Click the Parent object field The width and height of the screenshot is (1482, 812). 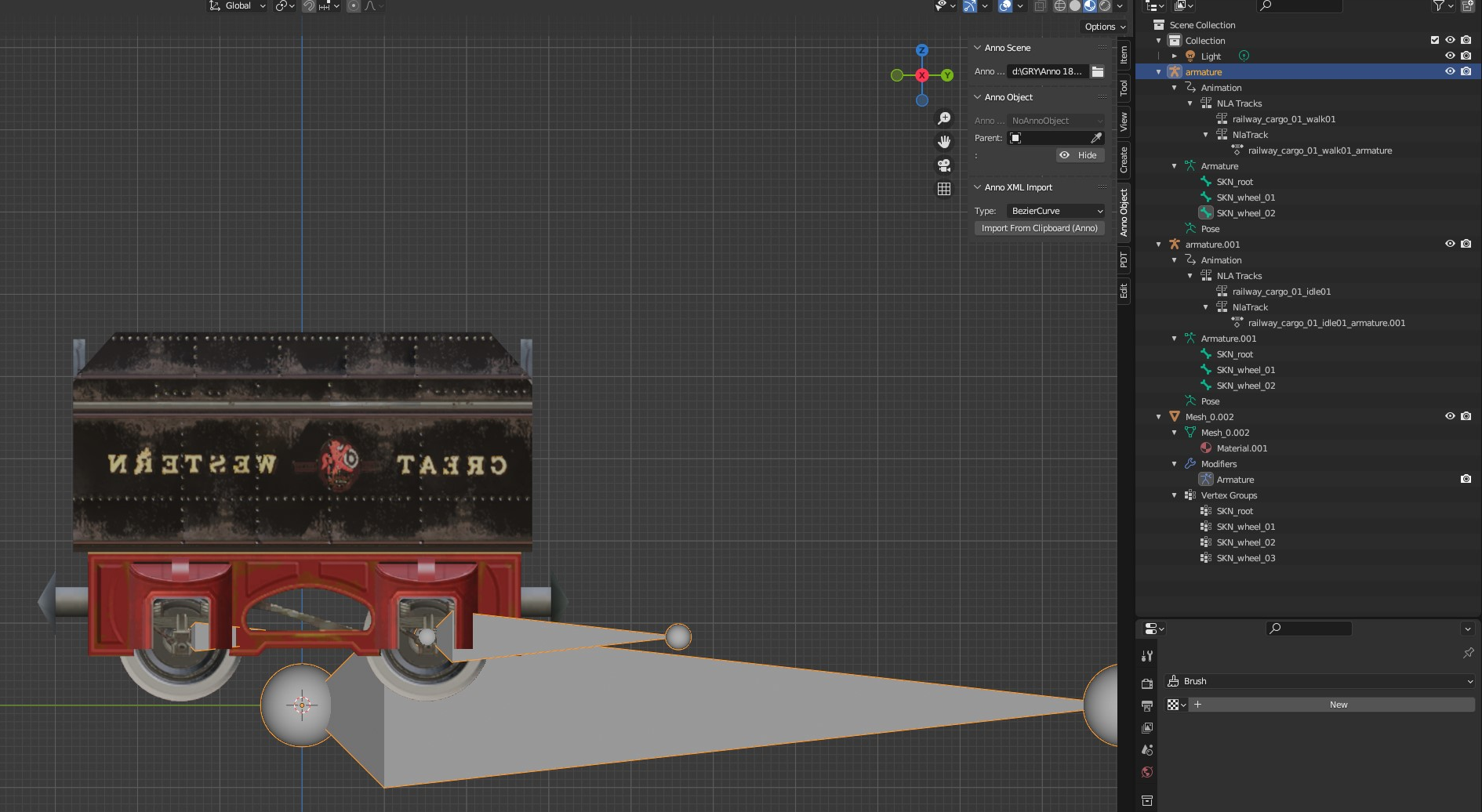point(1048,138)
